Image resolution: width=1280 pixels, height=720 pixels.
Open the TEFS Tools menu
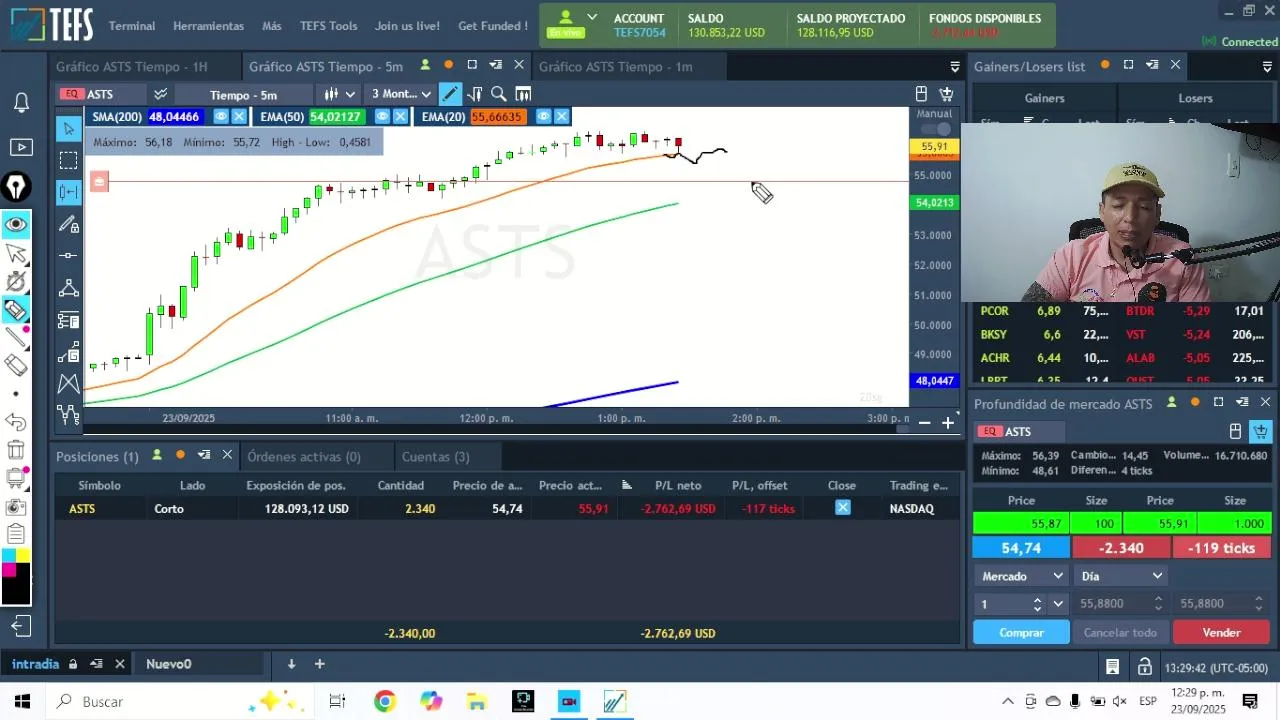pyautogui.click(x=328, y=26)
